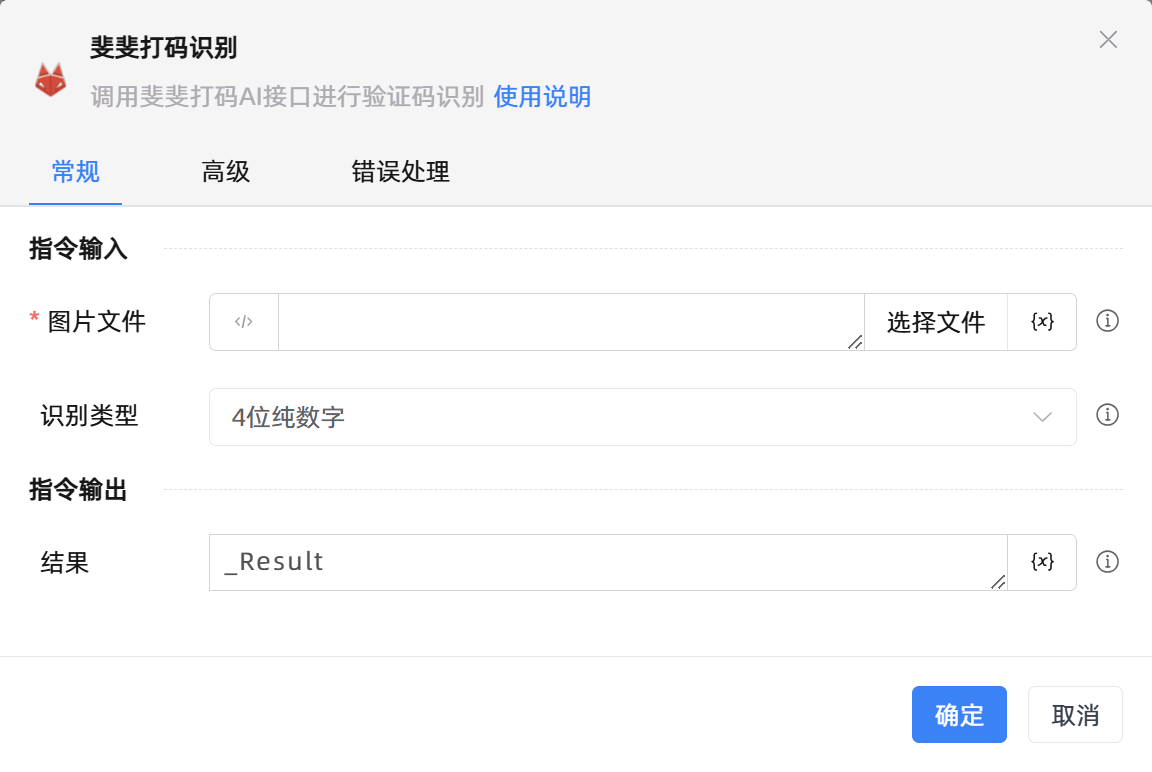Cancel with the 取消 button
Screen dimensions: 1152x772
point(1075,715)
